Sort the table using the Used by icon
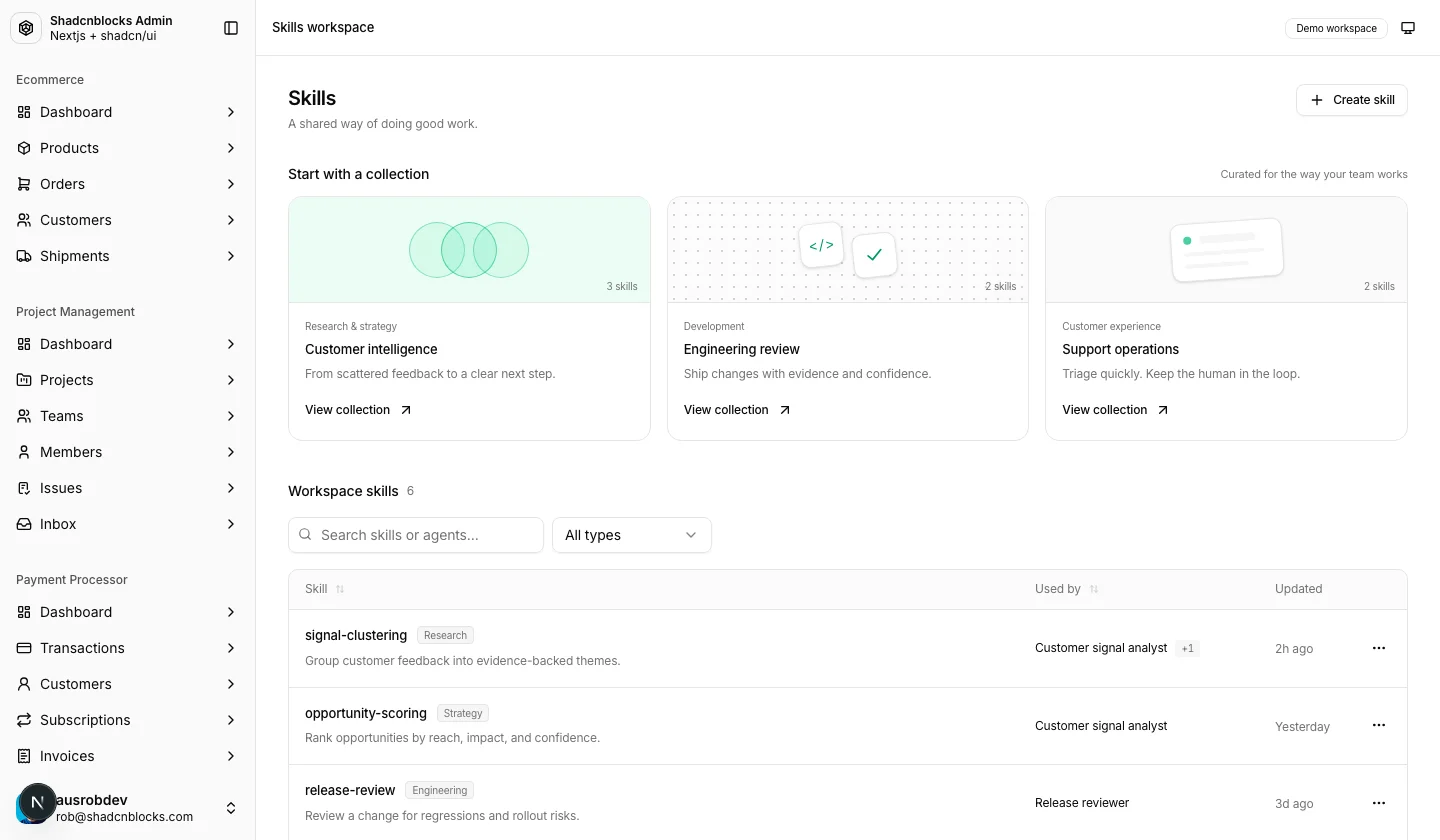 pyautogui.click(x=1094, y=589)
